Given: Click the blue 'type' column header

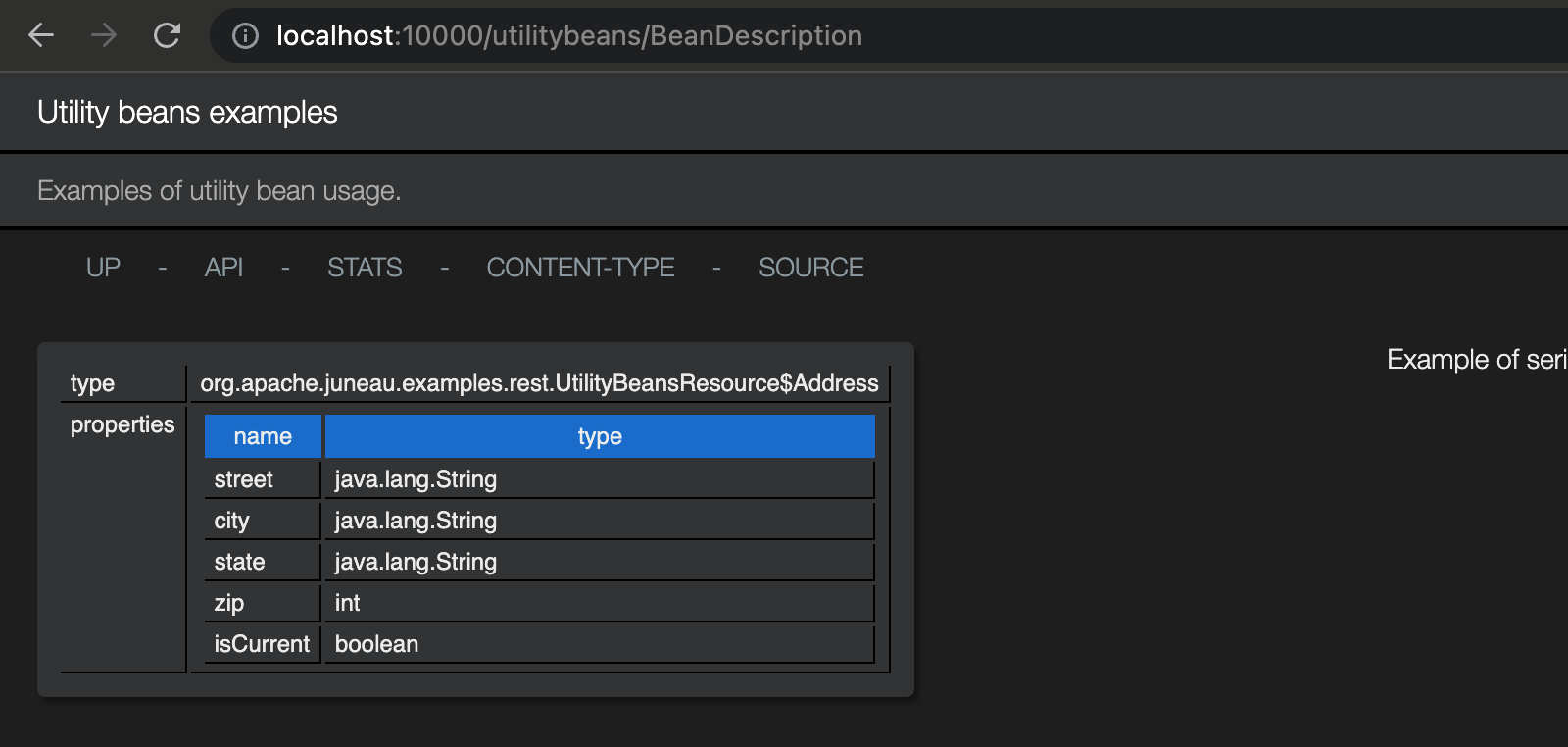Looking at the screenshot, I should click(600, 437).
